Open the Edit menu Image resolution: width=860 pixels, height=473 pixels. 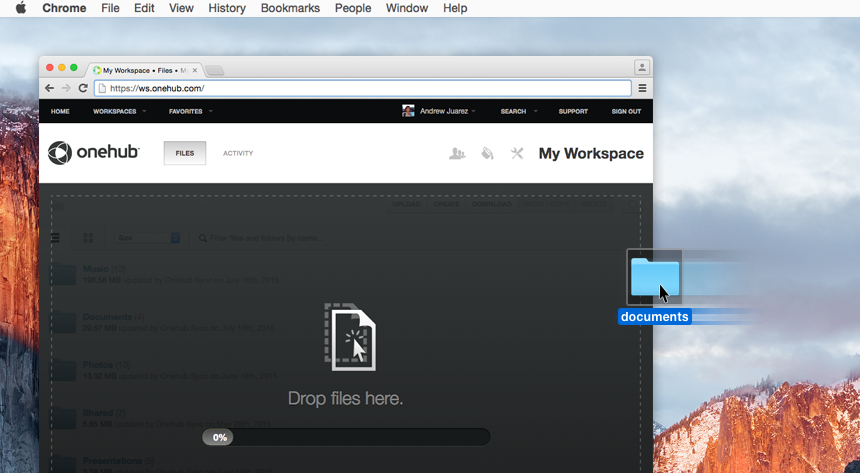(144, 8)
